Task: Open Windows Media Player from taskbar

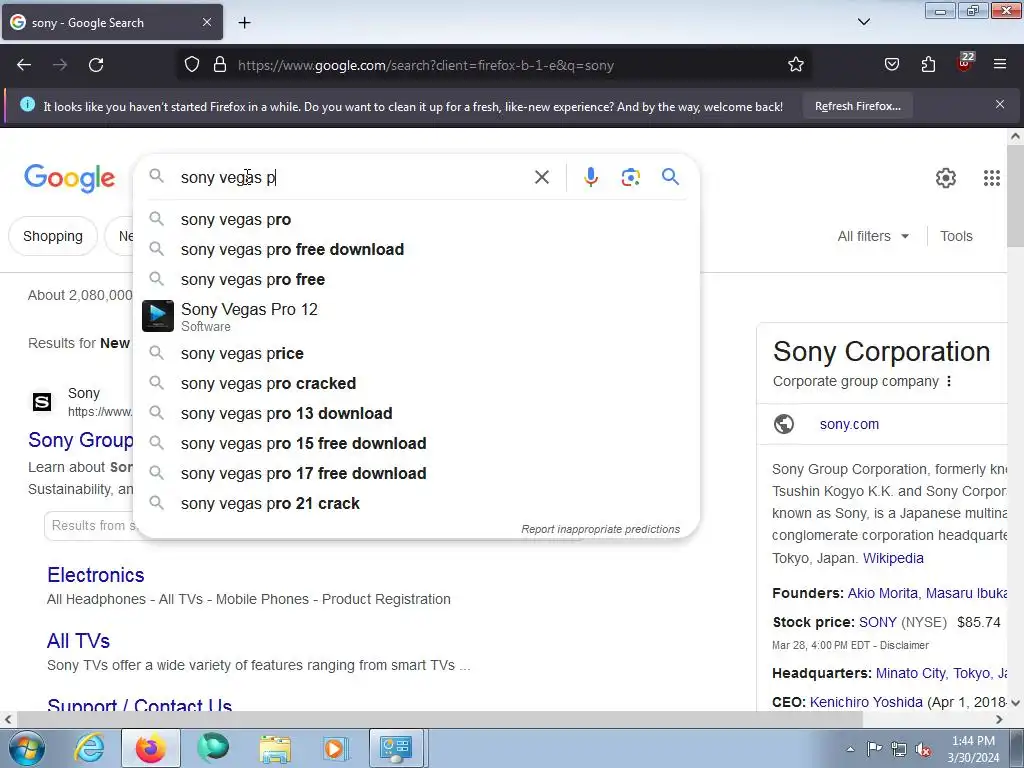Action: click(335, 748)
